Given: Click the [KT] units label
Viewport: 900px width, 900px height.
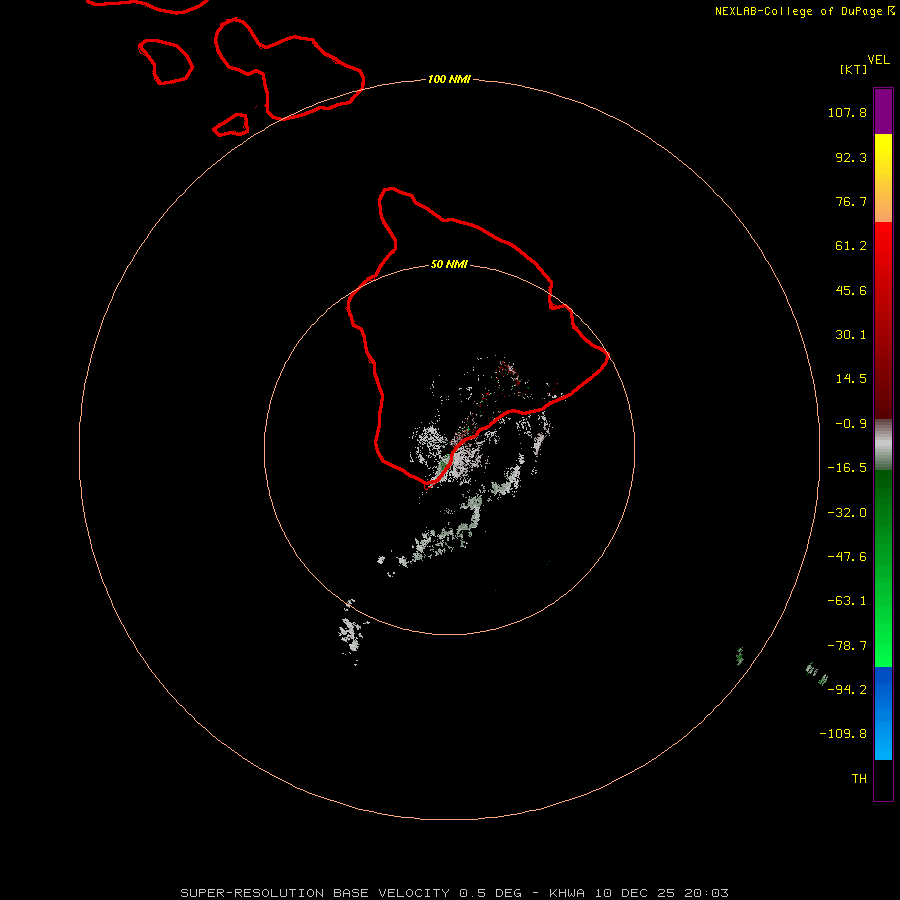Looking at the screenshot, I should click(854, 69).
